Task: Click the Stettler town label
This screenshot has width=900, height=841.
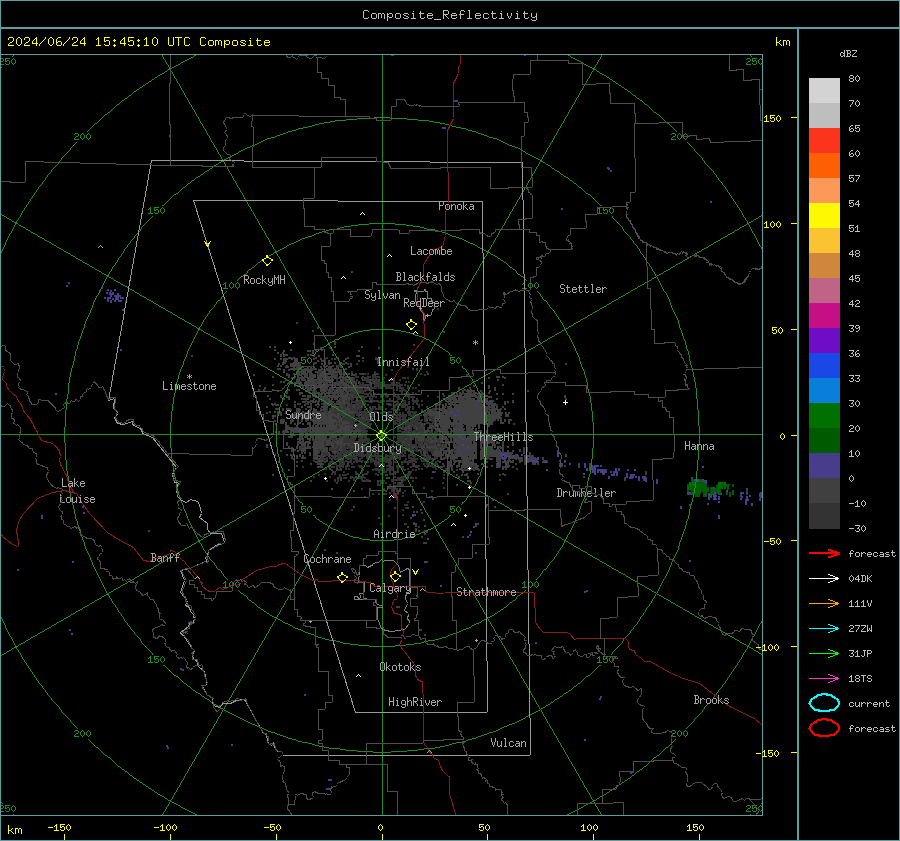Action: pyautogui.click(x=583, y=289)
